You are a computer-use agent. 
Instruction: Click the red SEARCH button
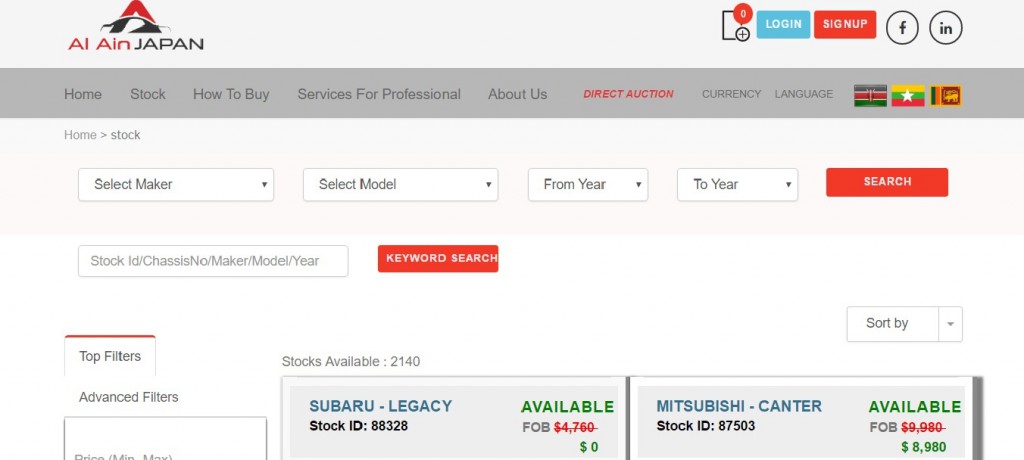(887, 182)
